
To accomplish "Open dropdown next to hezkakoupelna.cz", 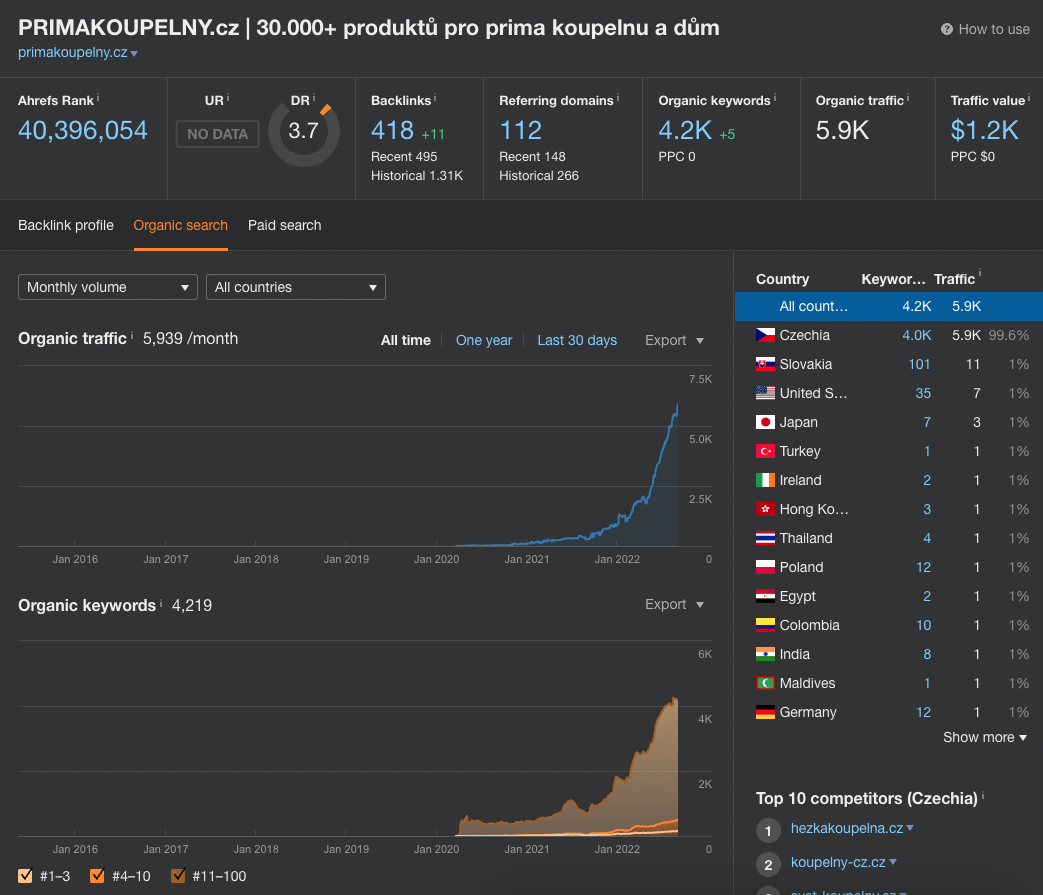I will [x=910, y=829].
